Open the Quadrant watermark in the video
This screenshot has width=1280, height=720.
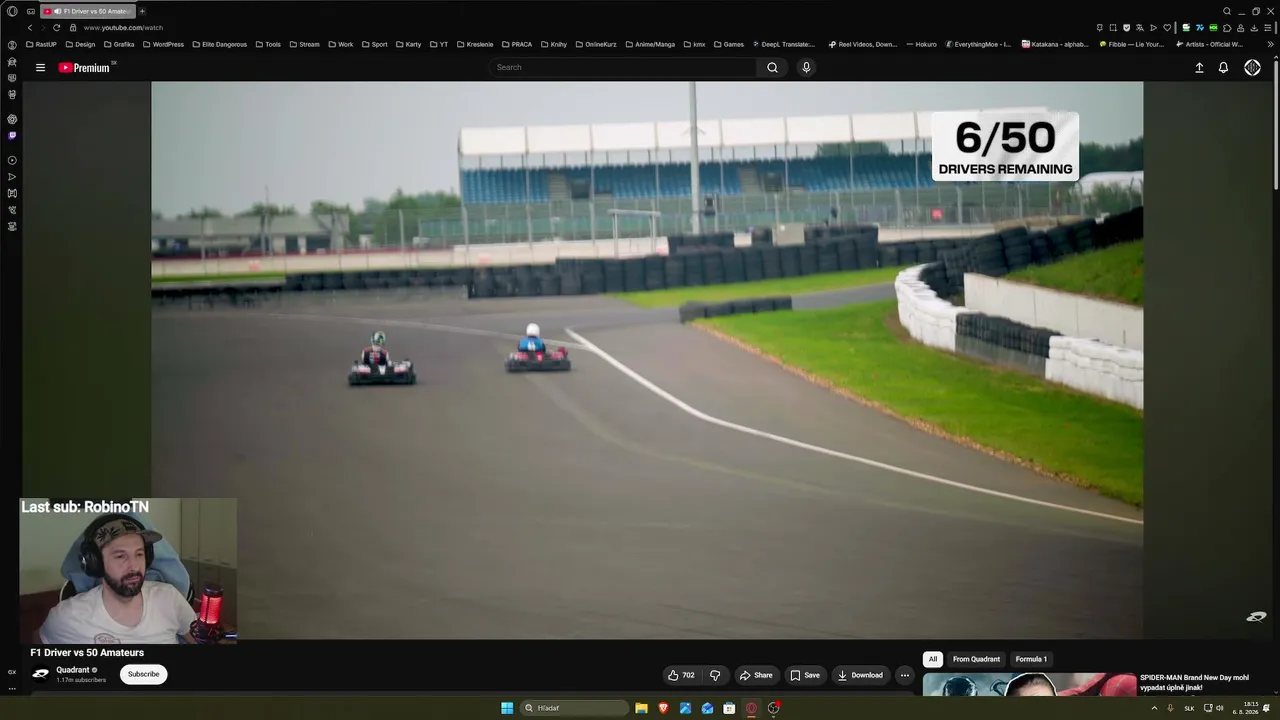(x=1256, y=617)
